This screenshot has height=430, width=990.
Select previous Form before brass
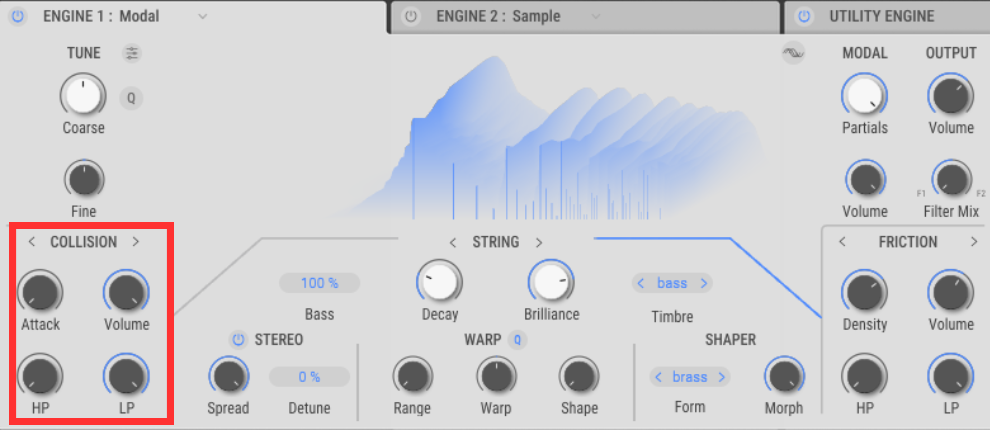[x=659, y=378]
